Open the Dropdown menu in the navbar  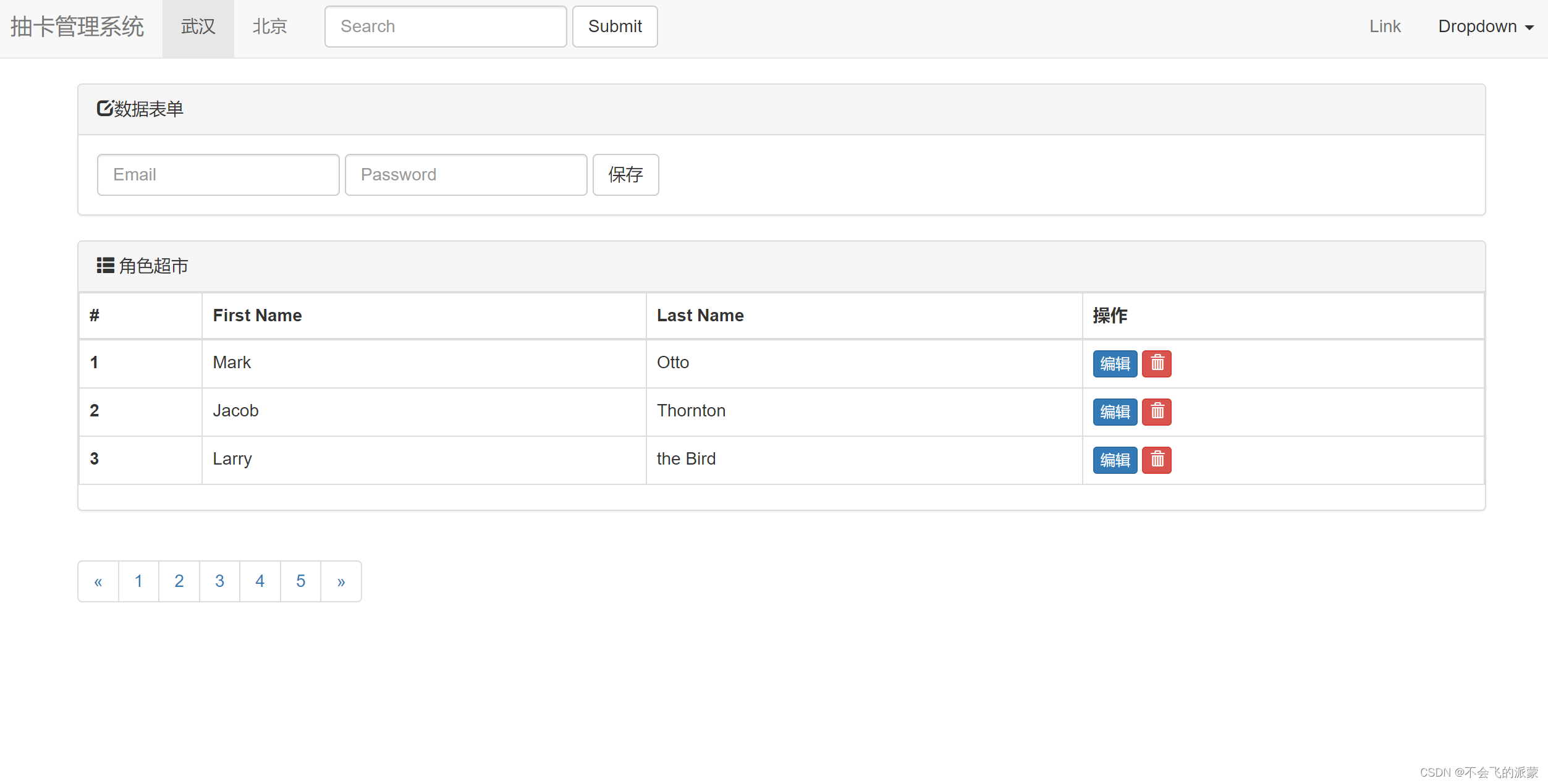1486,26
